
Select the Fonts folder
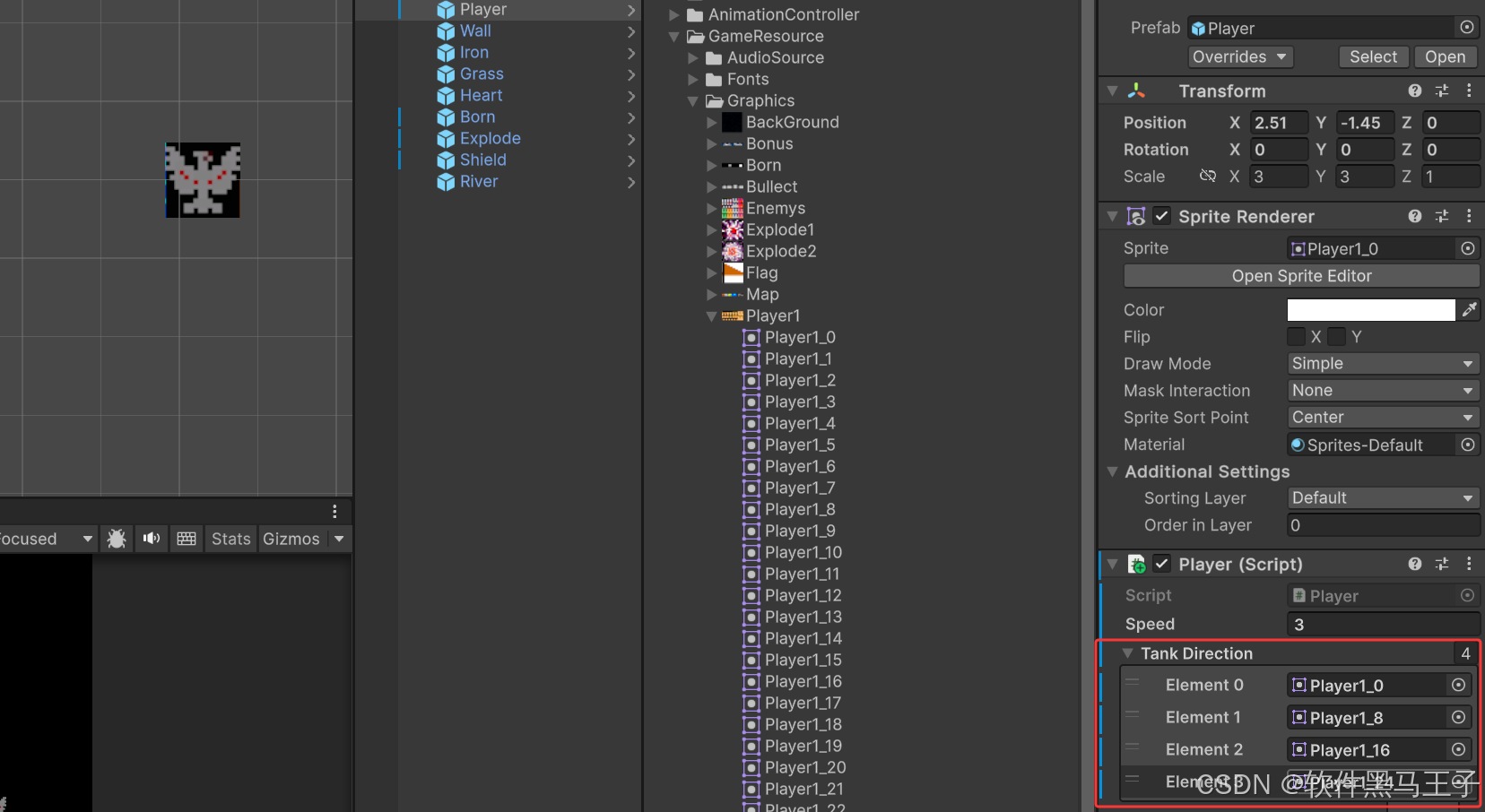pyautogui.click(x=748, y=79)
